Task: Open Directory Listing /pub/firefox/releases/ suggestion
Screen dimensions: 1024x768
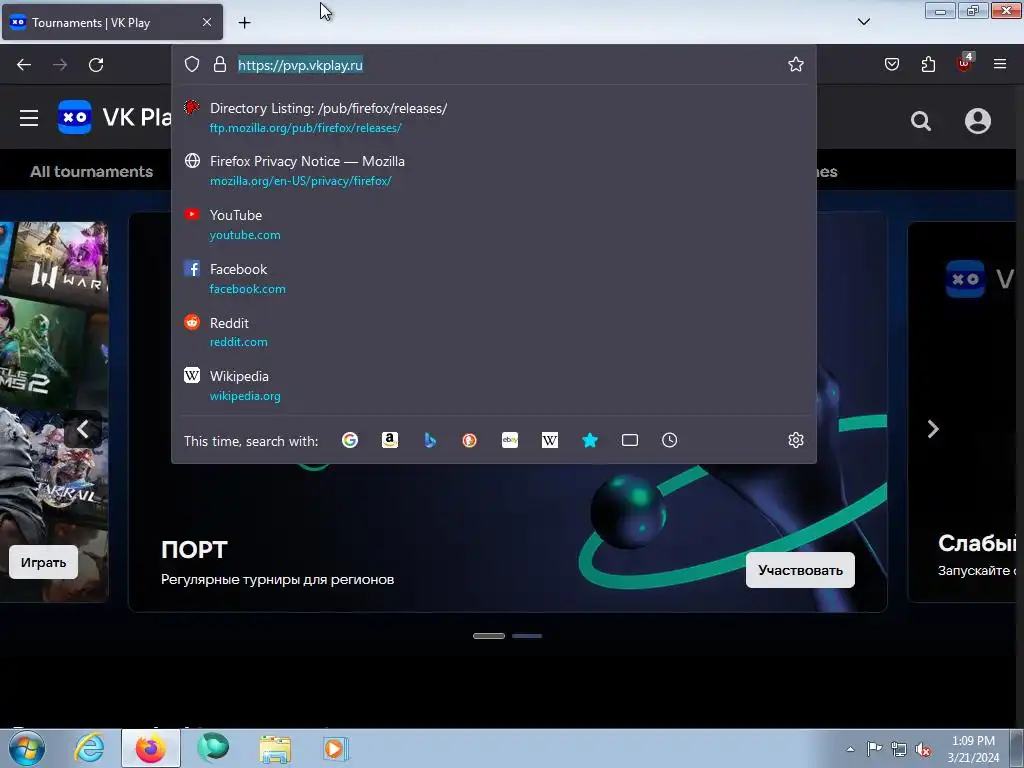Action: click(494, 118)
